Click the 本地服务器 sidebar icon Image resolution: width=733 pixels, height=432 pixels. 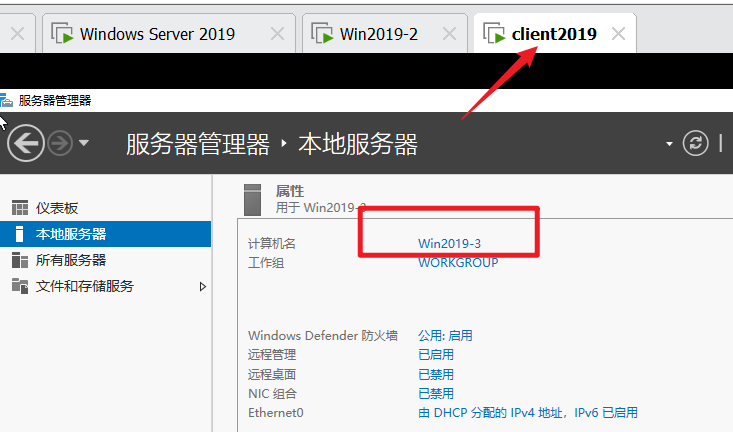[x=19, y=234]
